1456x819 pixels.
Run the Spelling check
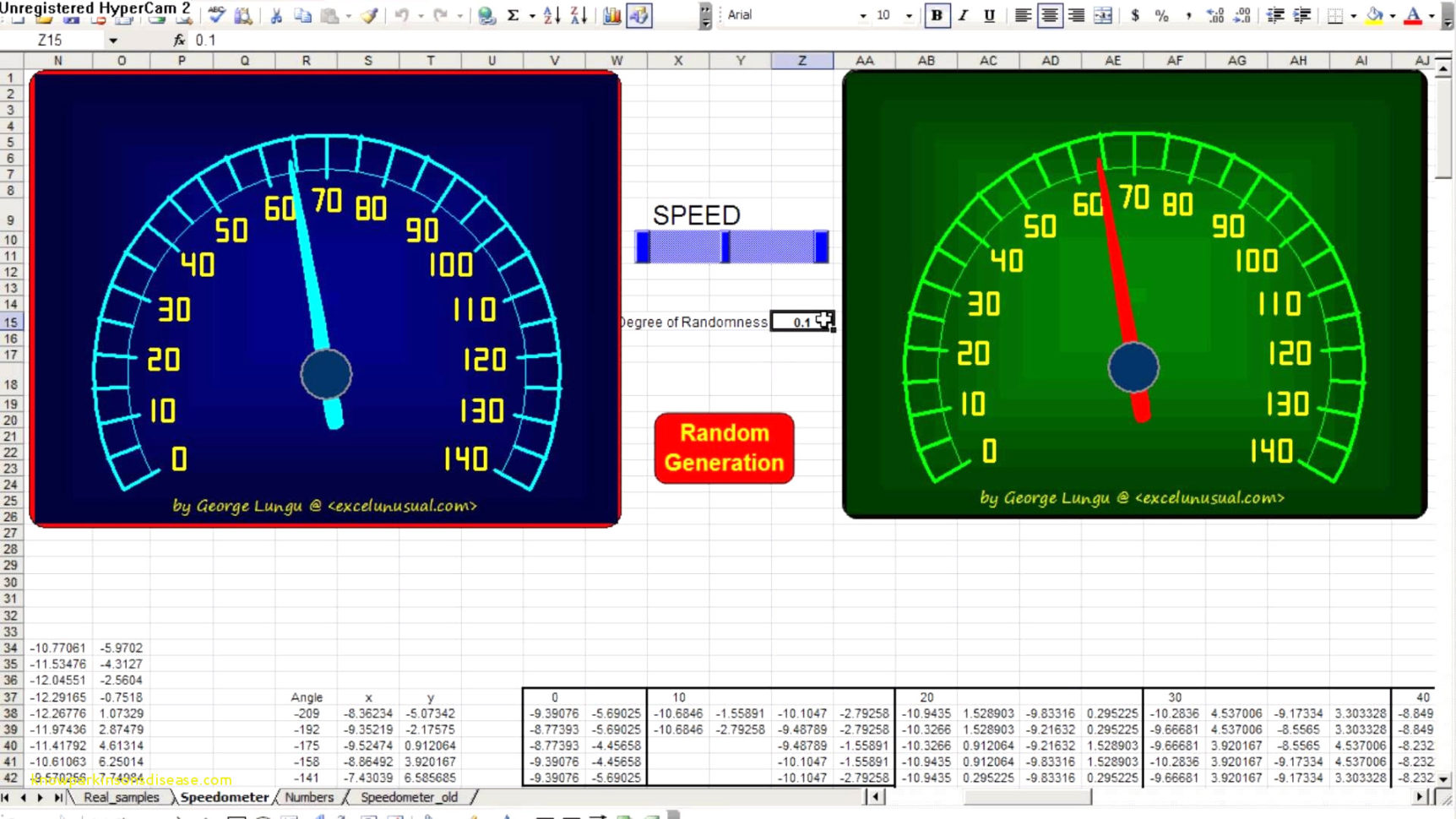click(x=215, y=14)
